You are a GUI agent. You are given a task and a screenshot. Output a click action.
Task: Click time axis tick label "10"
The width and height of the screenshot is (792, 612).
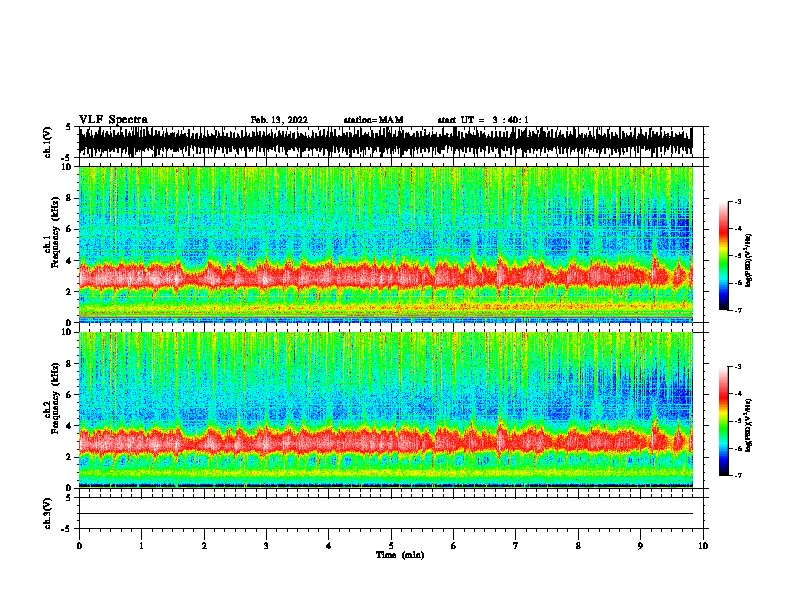click(x=703, y=546)
